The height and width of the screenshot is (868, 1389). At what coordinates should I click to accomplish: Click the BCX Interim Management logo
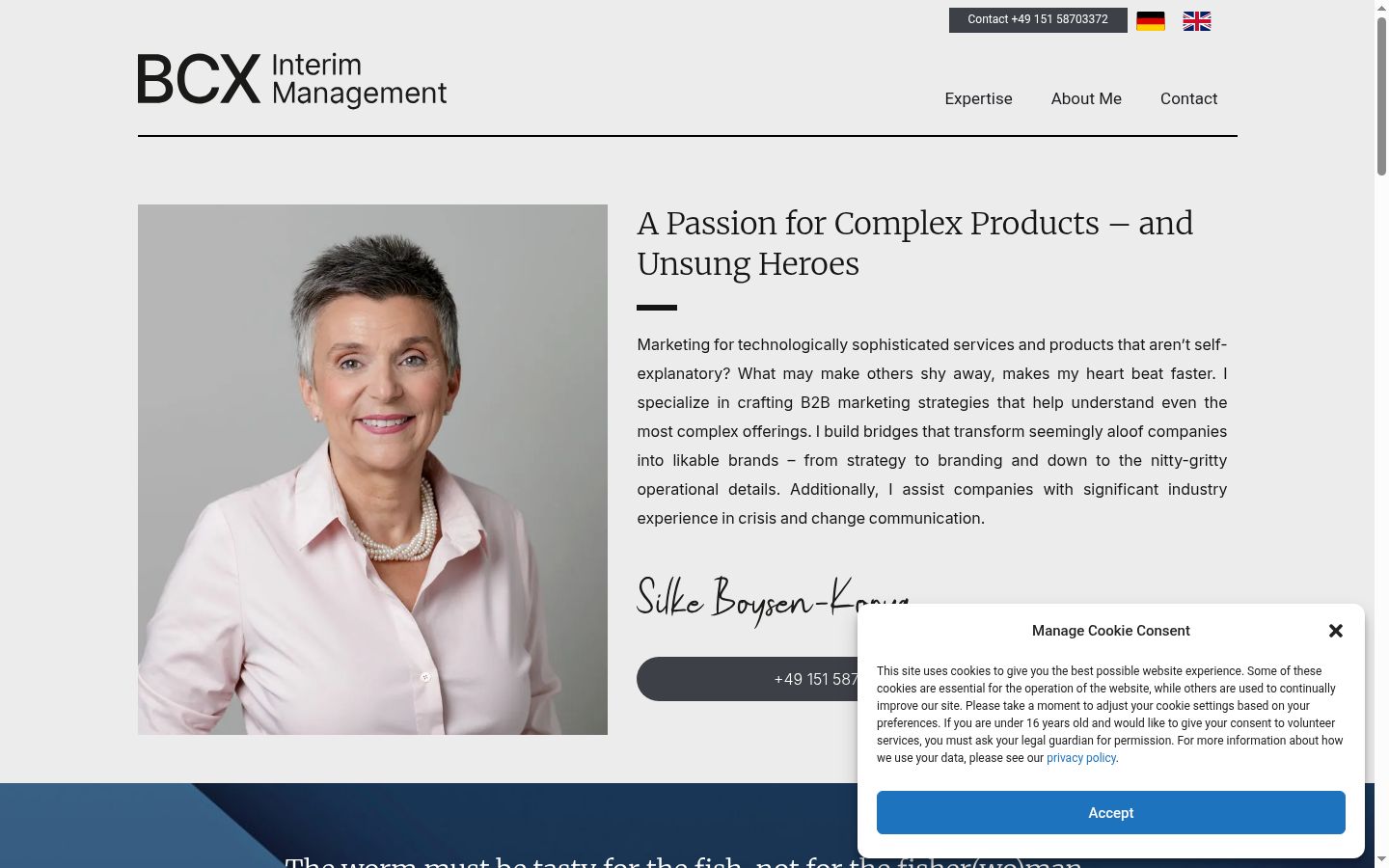click(292, 80)
